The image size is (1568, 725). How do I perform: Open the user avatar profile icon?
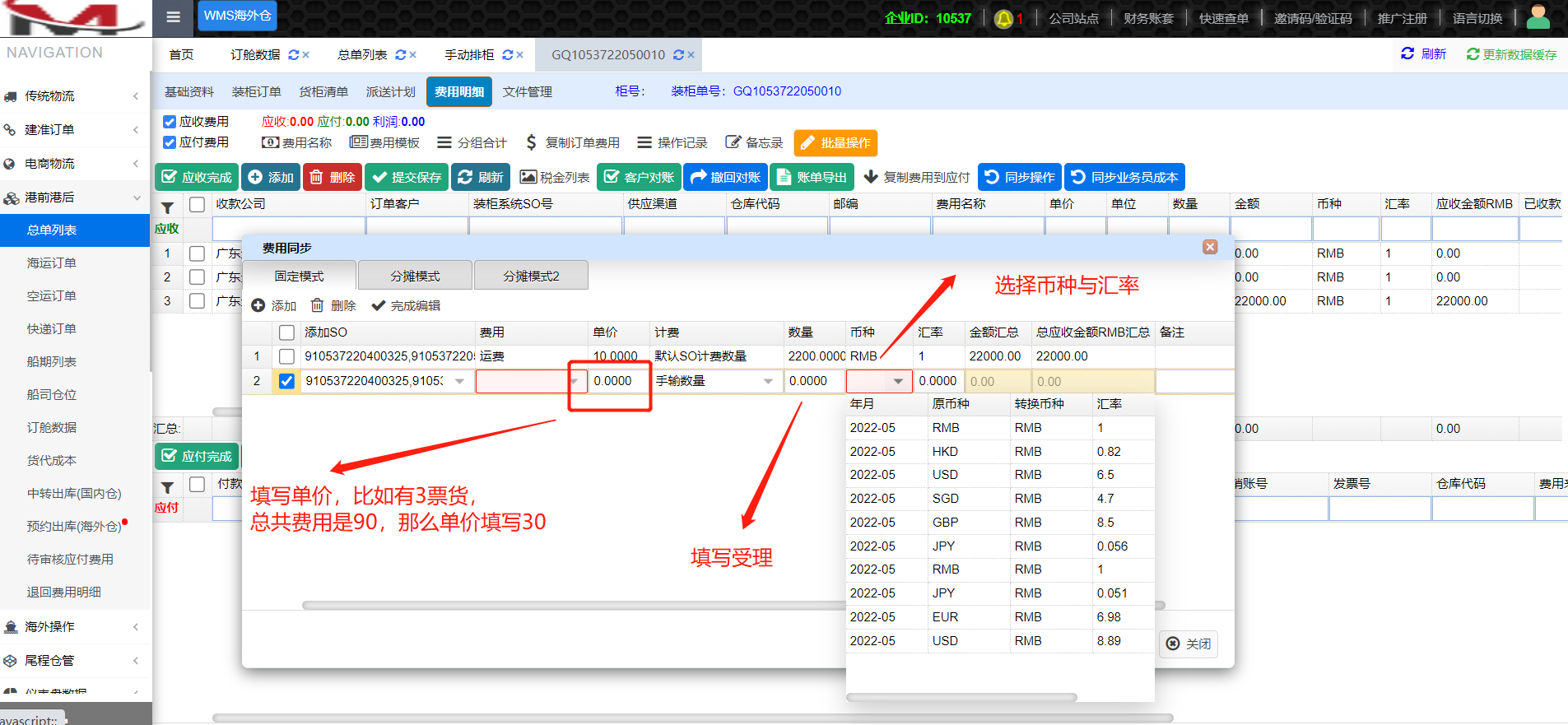pos(1538,17)
